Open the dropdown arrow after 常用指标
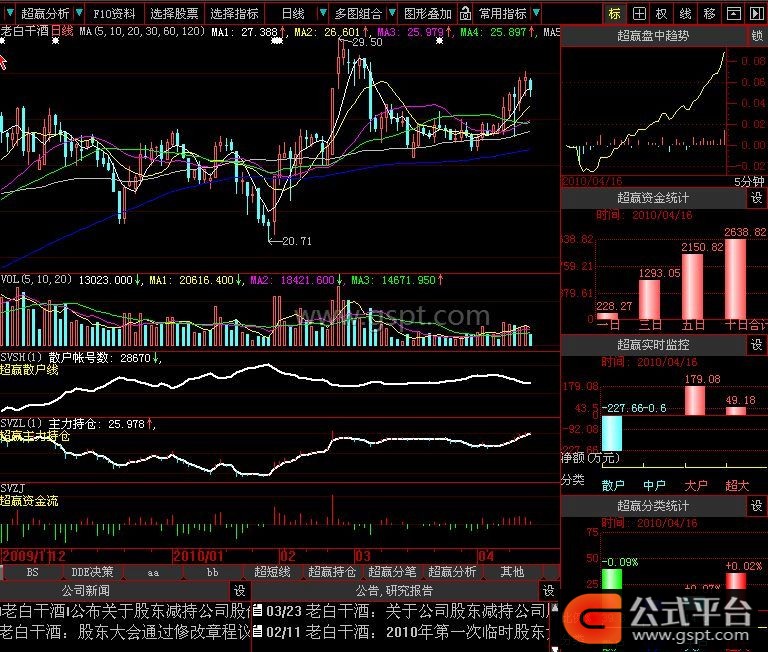Viewport: 768px width, 652px height. pos(536,13)
